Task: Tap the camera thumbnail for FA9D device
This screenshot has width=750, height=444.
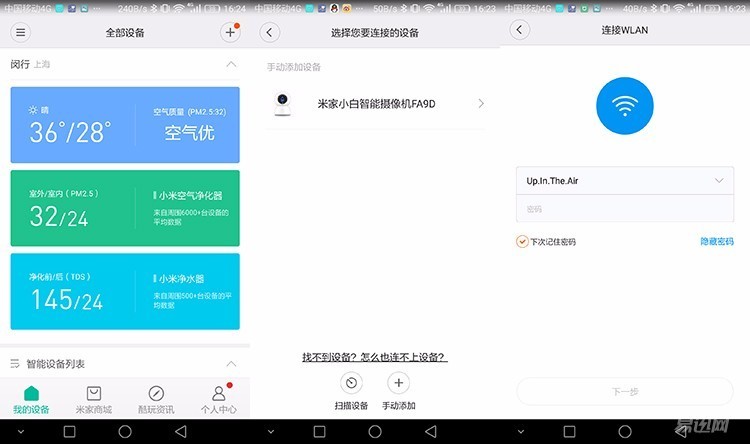Action: tap(283, 104)
